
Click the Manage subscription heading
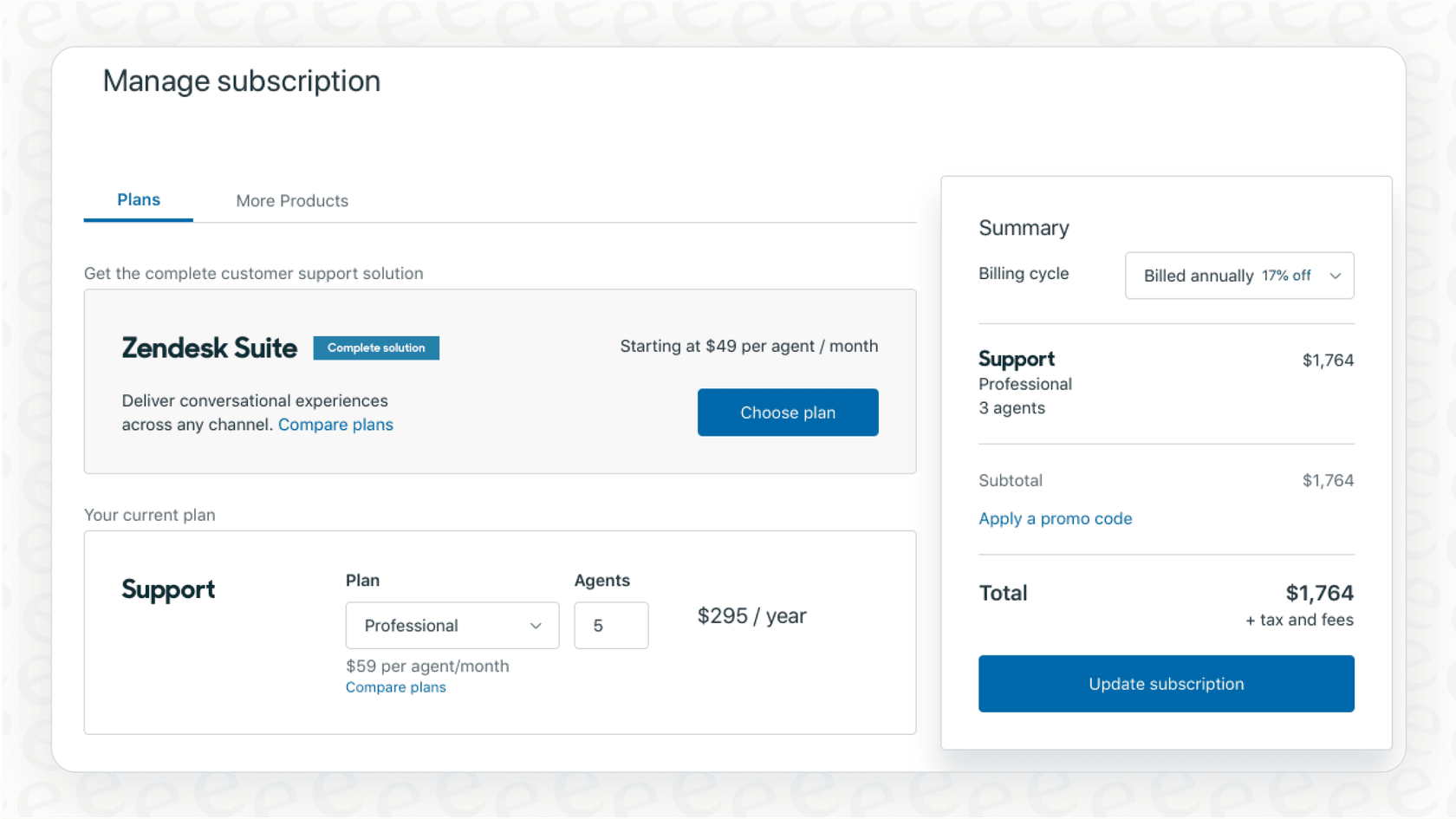click(242, 81)
